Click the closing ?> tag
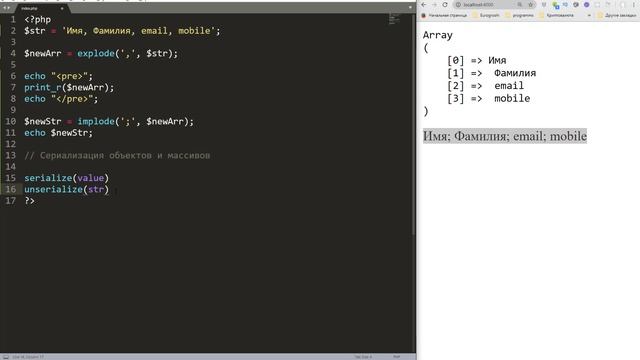The image size is (640, 360). click(x=29, y=201)
